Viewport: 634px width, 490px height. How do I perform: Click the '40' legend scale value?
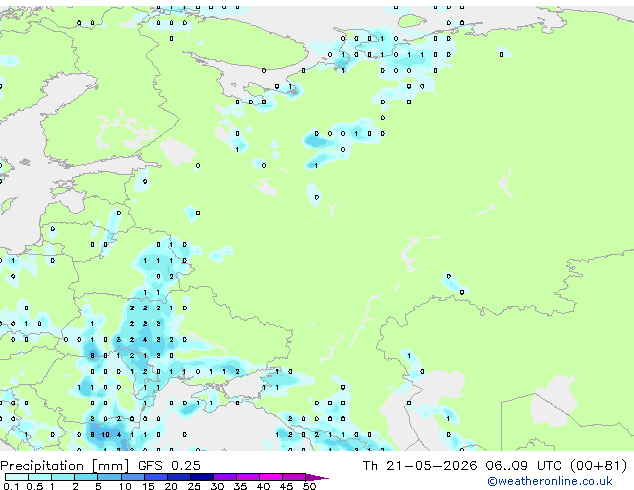(263, 486)
